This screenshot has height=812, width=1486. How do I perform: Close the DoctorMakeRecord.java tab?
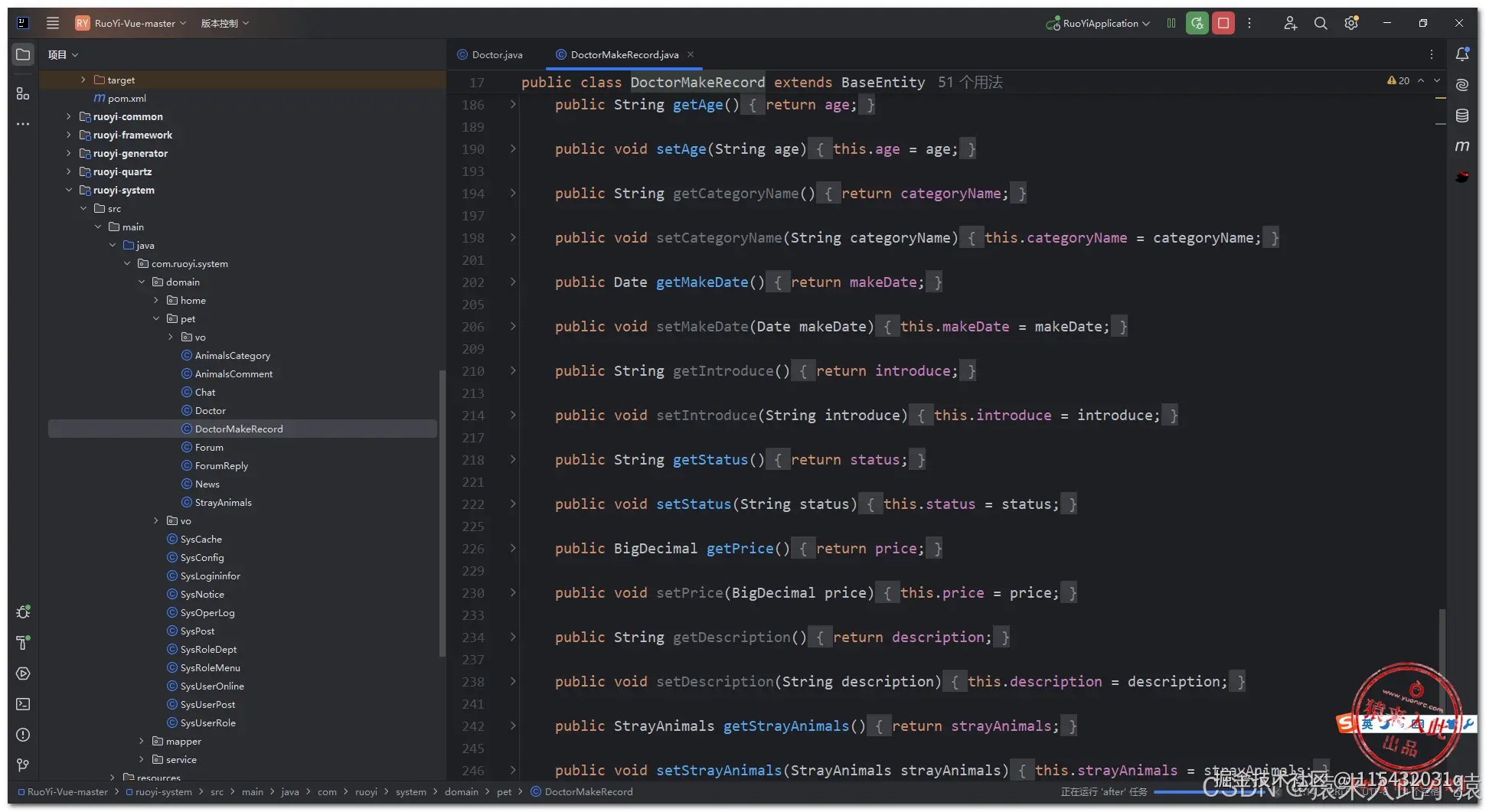691,54
